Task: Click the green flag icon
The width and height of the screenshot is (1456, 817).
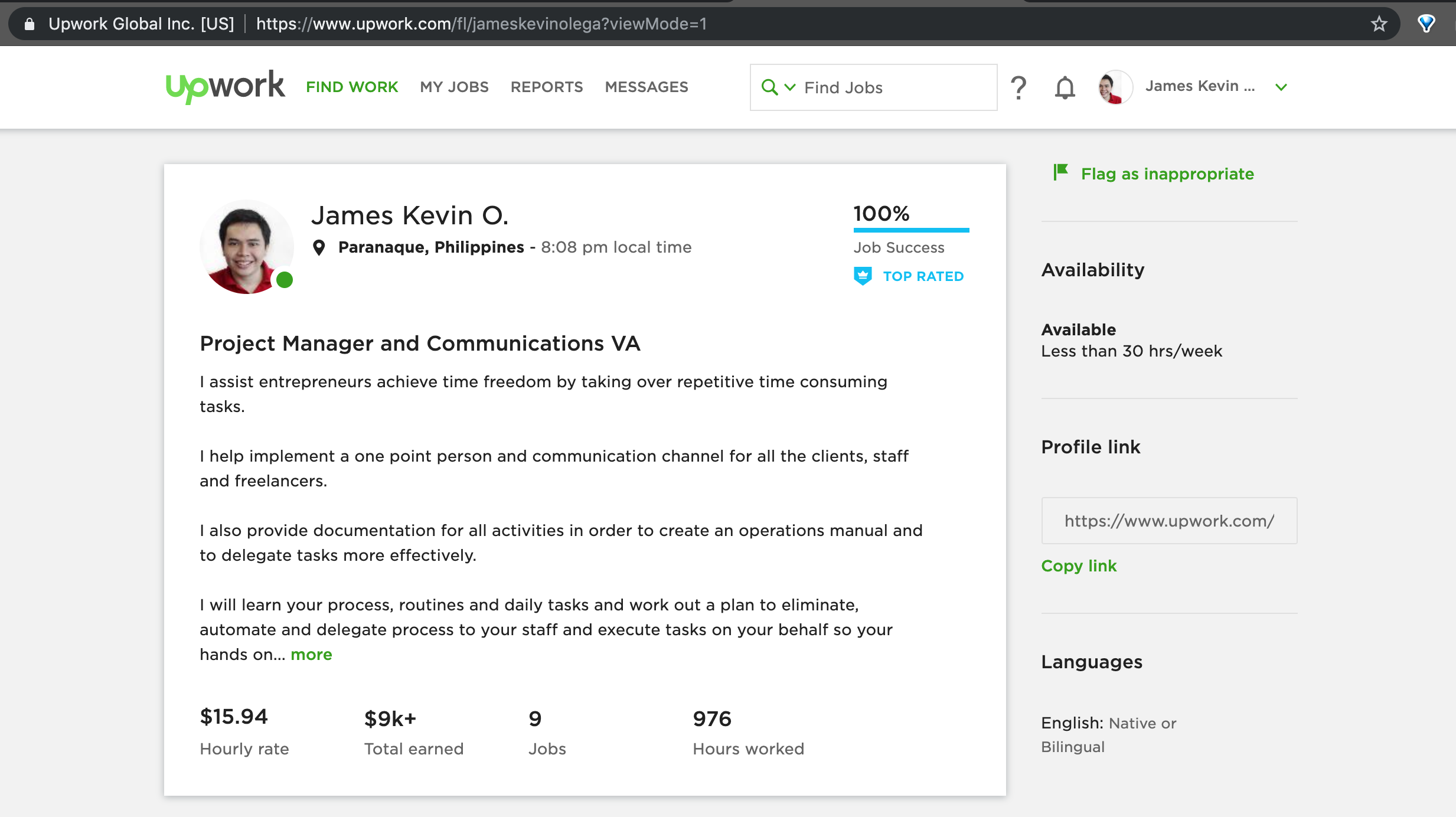Action: click(x=1061, y=172)
